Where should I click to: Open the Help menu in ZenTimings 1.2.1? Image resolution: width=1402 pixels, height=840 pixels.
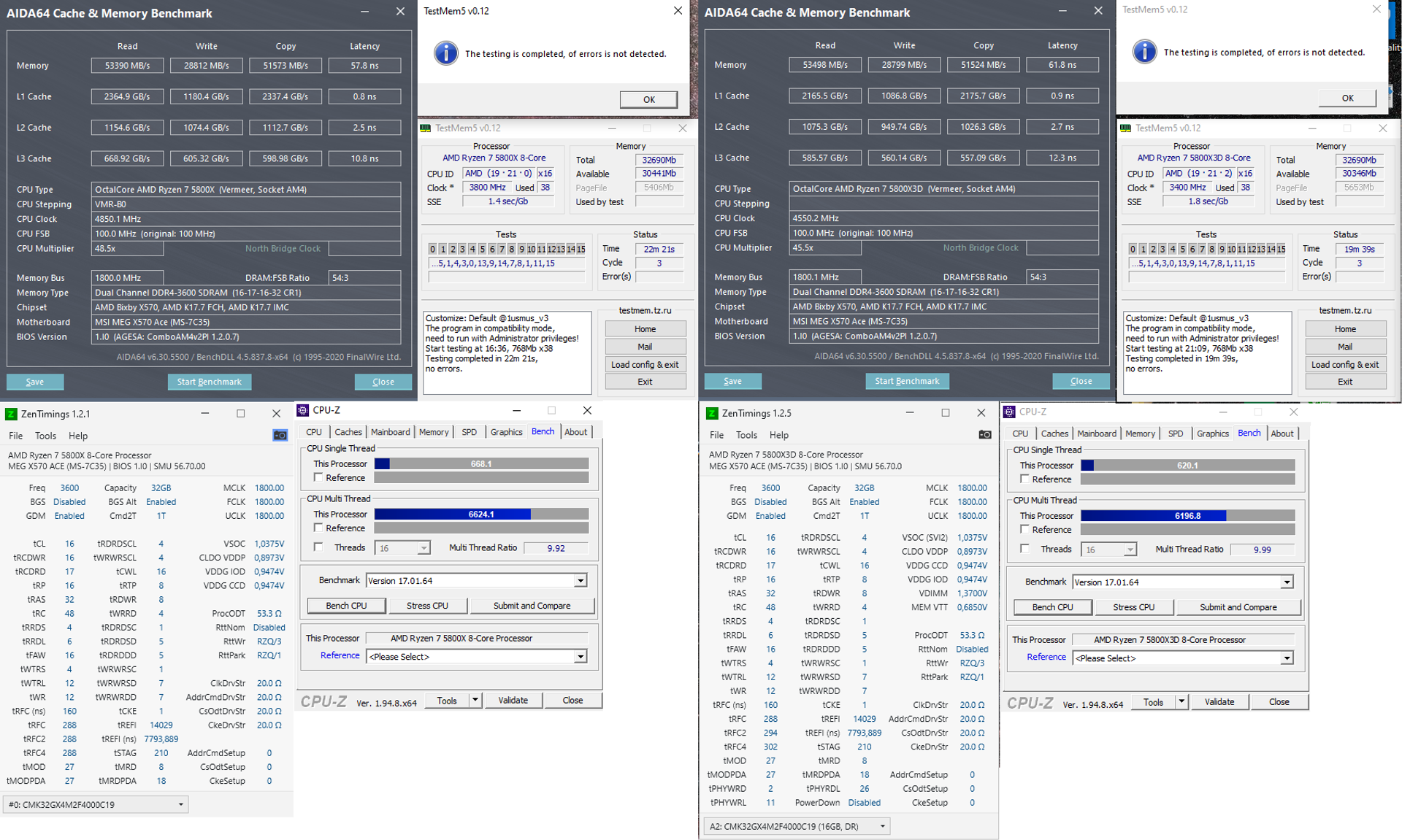click(78, 436)
